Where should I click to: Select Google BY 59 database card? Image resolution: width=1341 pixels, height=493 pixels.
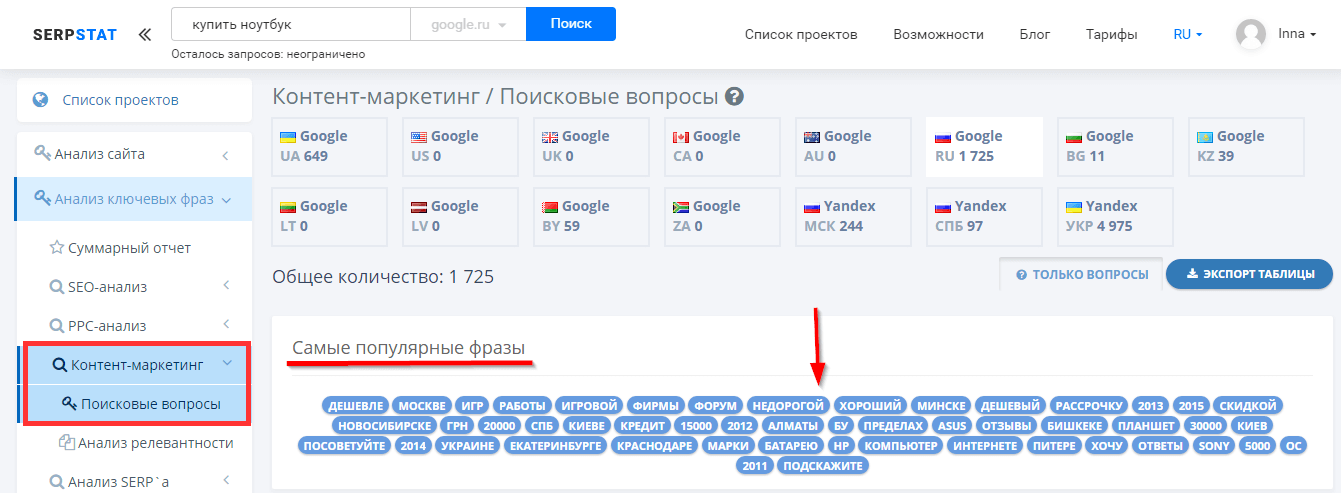(591, 217)
